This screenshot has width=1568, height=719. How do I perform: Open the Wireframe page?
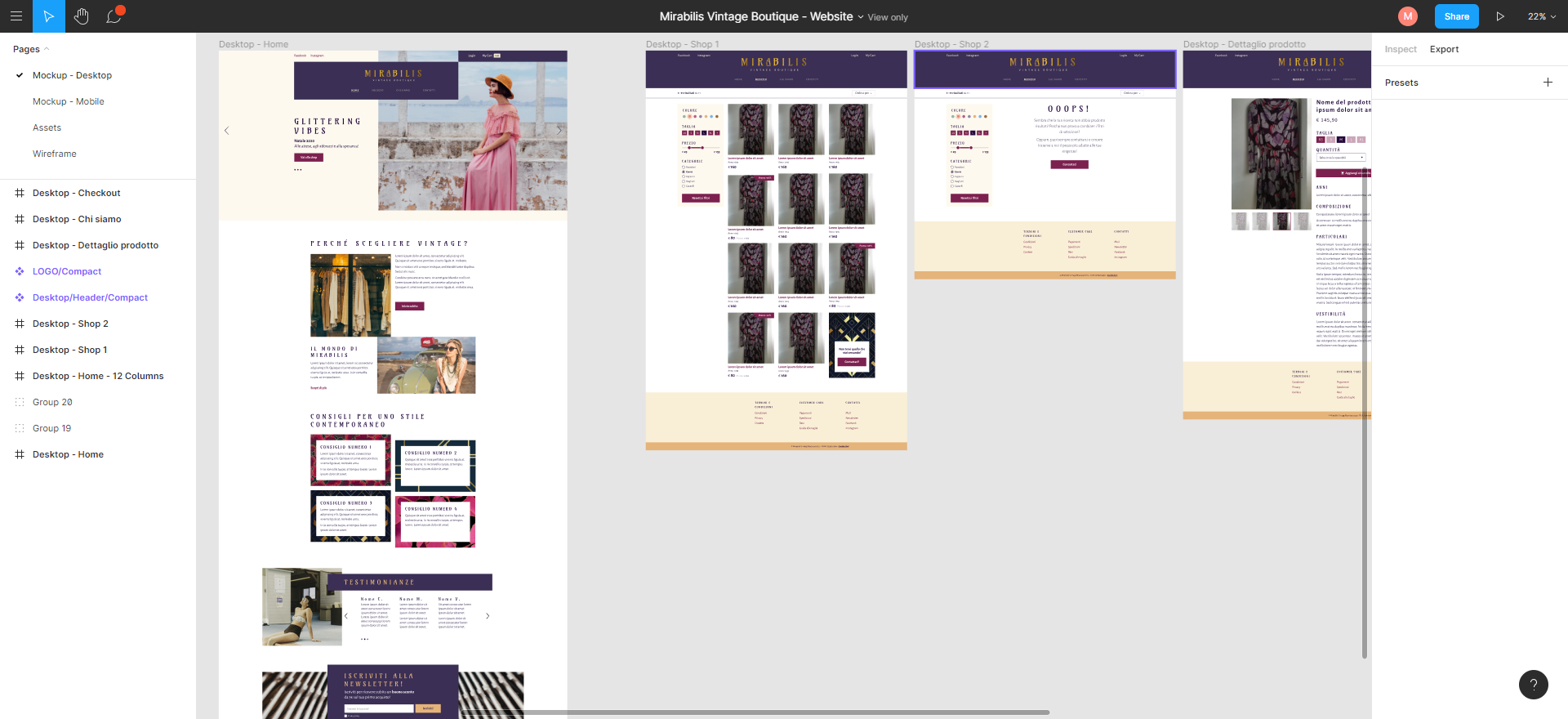click(55, 154)
